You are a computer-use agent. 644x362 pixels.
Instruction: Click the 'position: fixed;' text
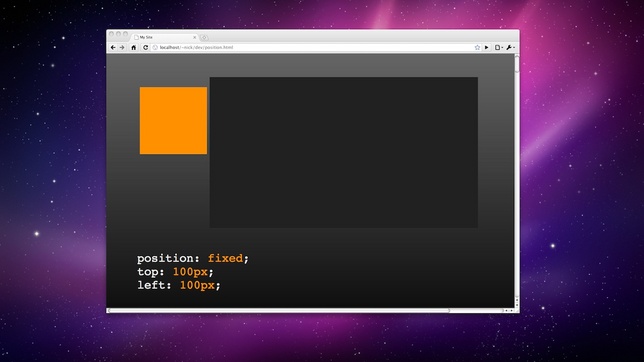tap(193, 258)
